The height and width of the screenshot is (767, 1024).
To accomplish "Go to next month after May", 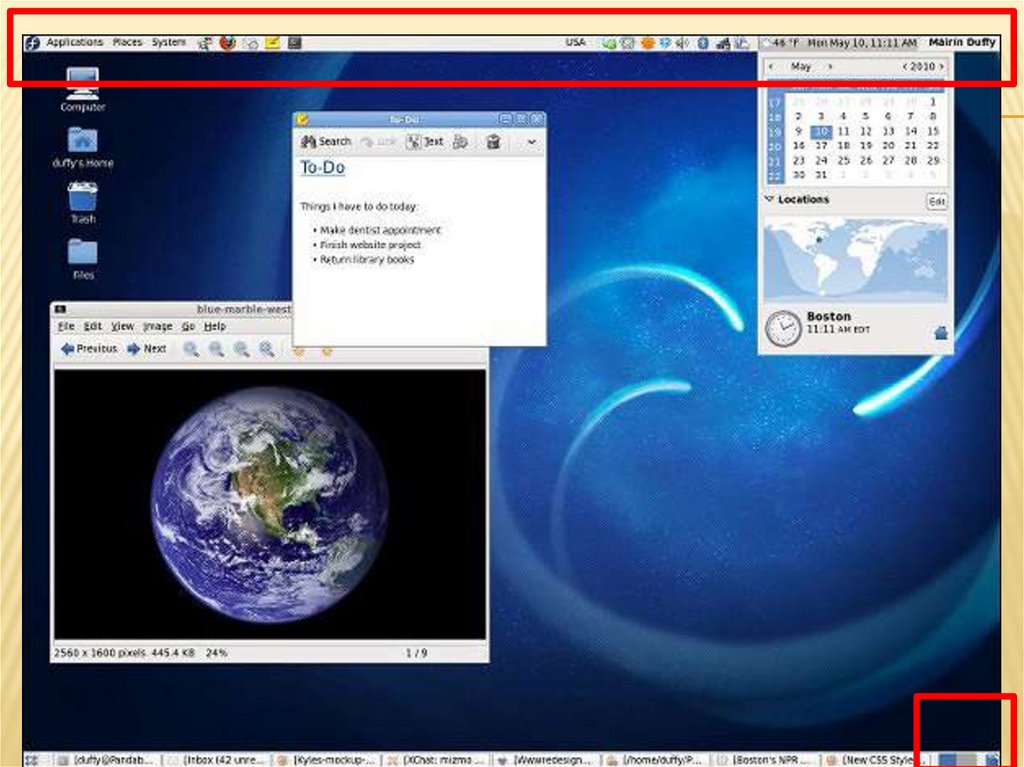I will pos(830,66).
